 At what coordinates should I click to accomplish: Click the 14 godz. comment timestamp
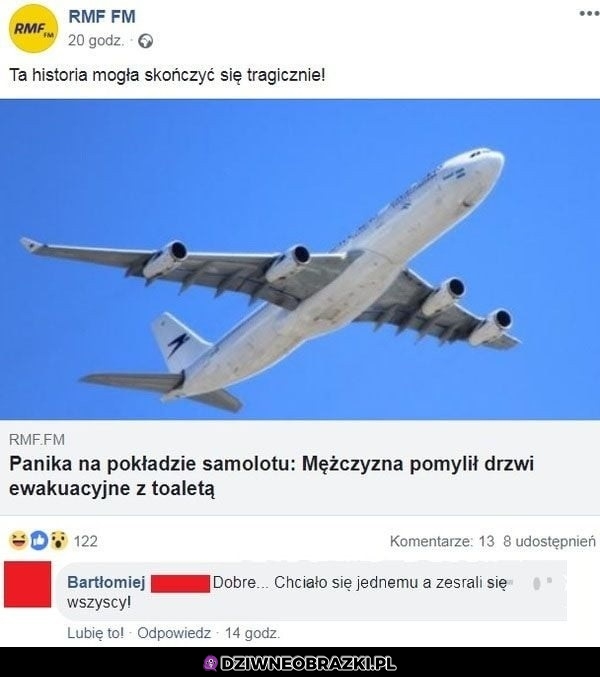253,633
